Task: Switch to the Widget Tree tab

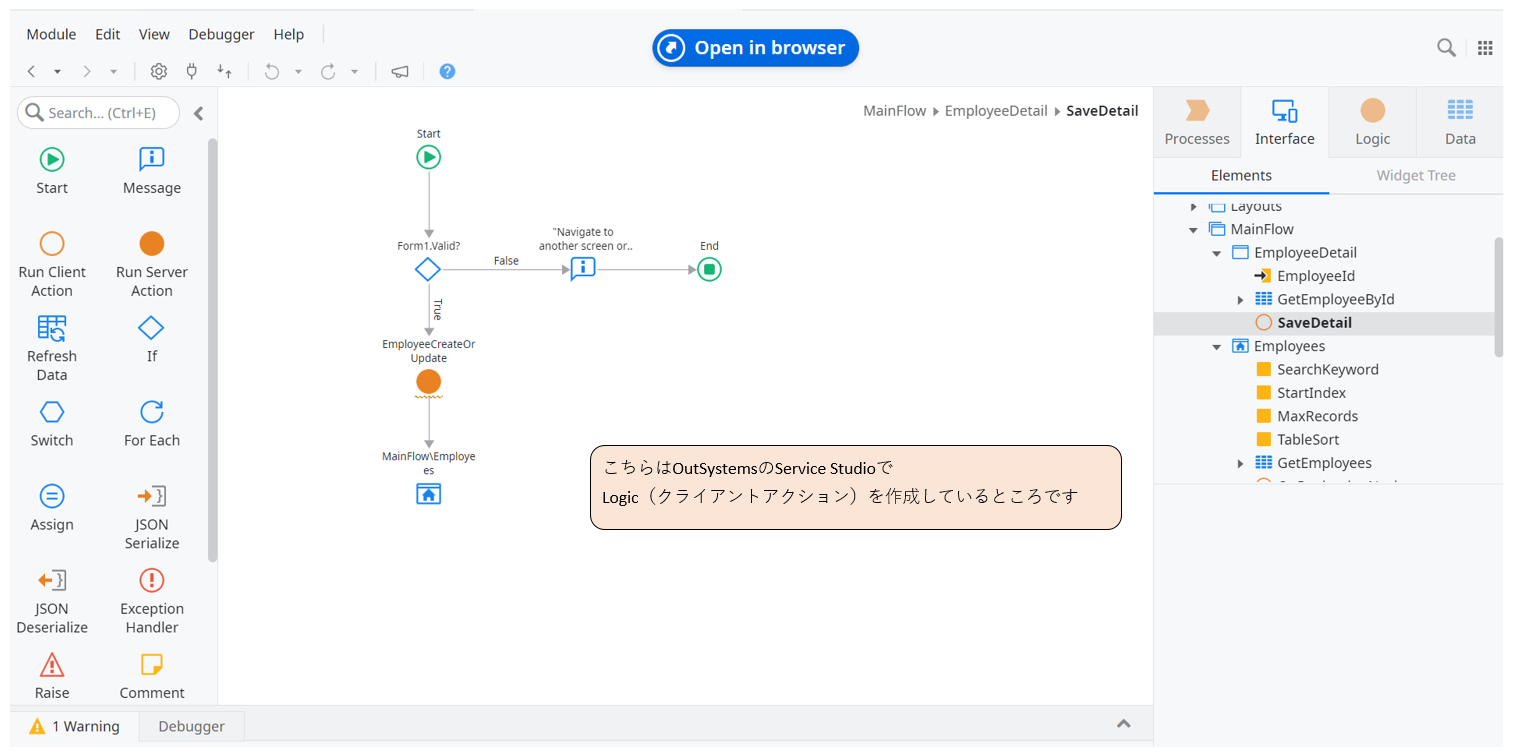Action: click(x=1415, y=175)
